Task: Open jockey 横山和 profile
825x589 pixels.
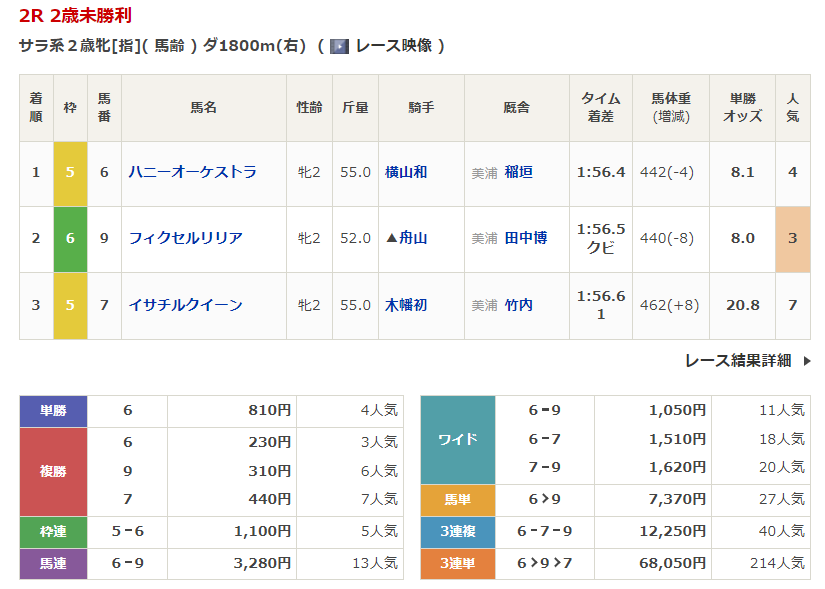Action: (406, 172)
